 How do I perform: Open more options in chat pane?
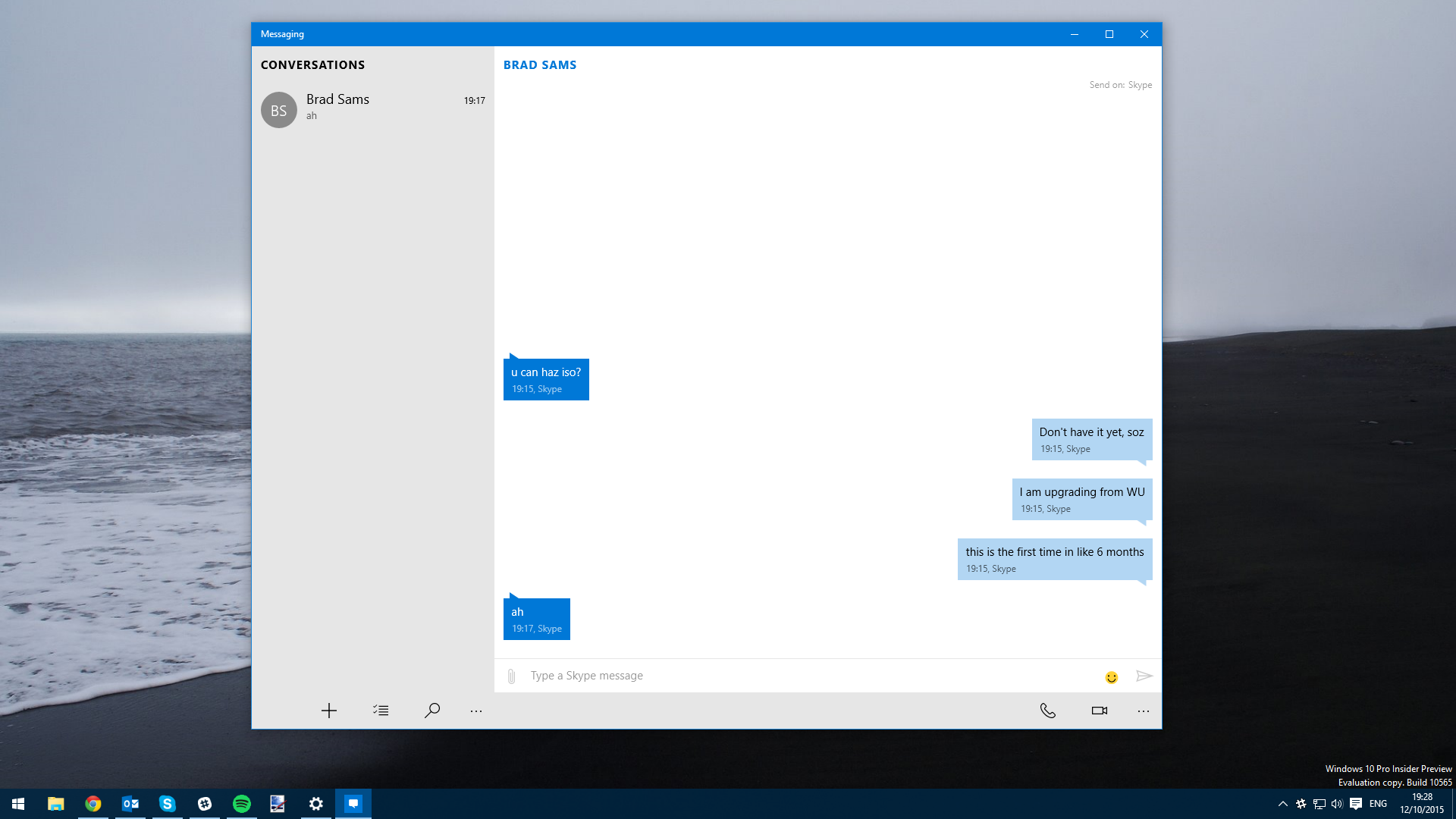(x=1144, y=711)
